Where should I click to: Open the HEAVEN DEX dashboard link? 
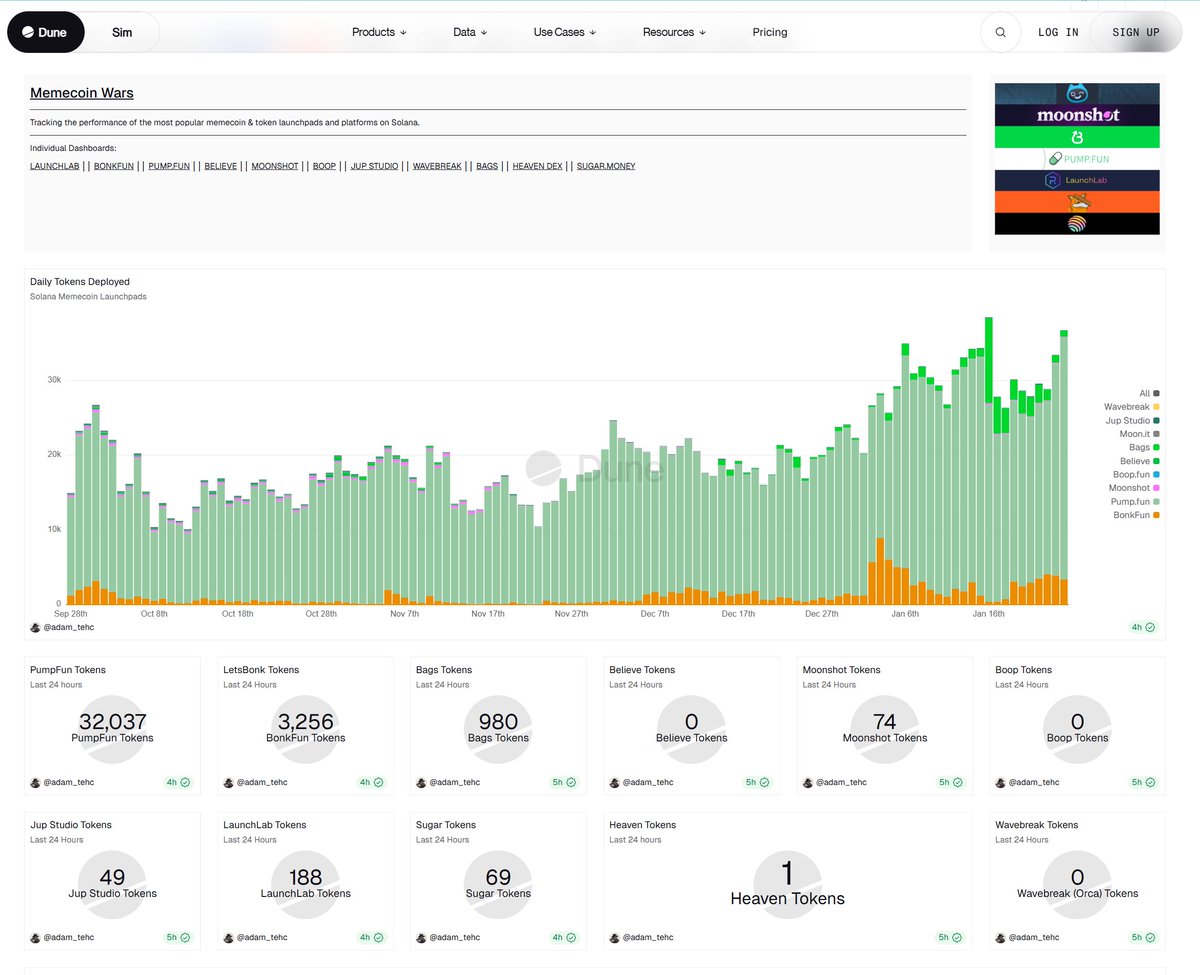click(538, 166)
